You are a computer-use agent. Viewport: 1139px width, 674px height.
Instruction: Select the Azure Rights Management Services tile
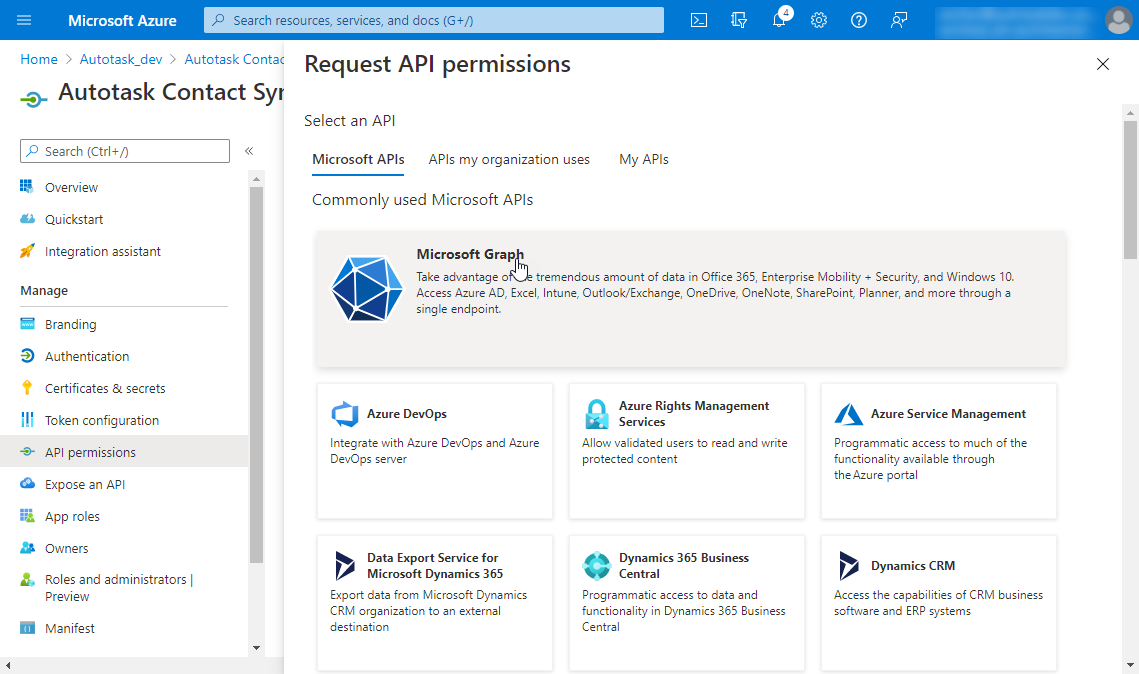[686, 450]
